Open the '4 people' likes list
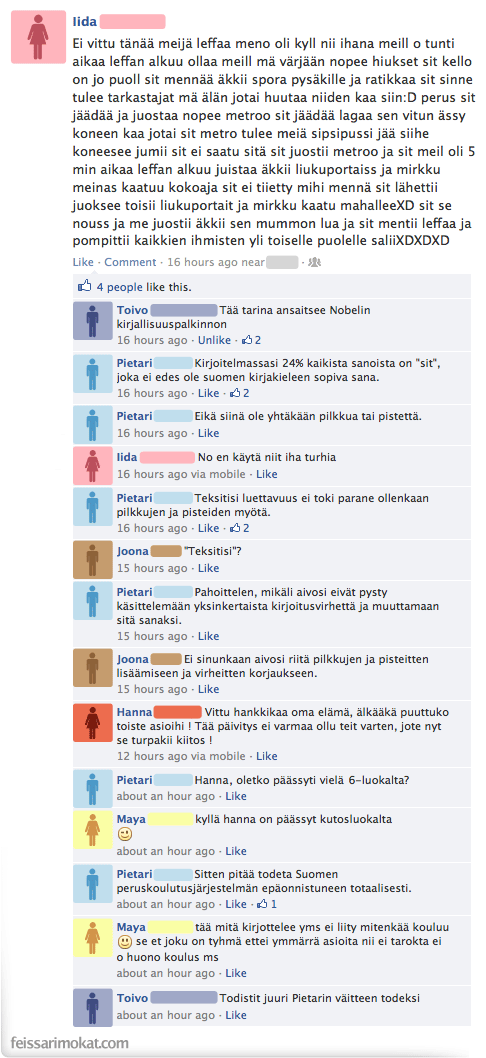The image size is (486, 1058). click(x=119, y=287)
